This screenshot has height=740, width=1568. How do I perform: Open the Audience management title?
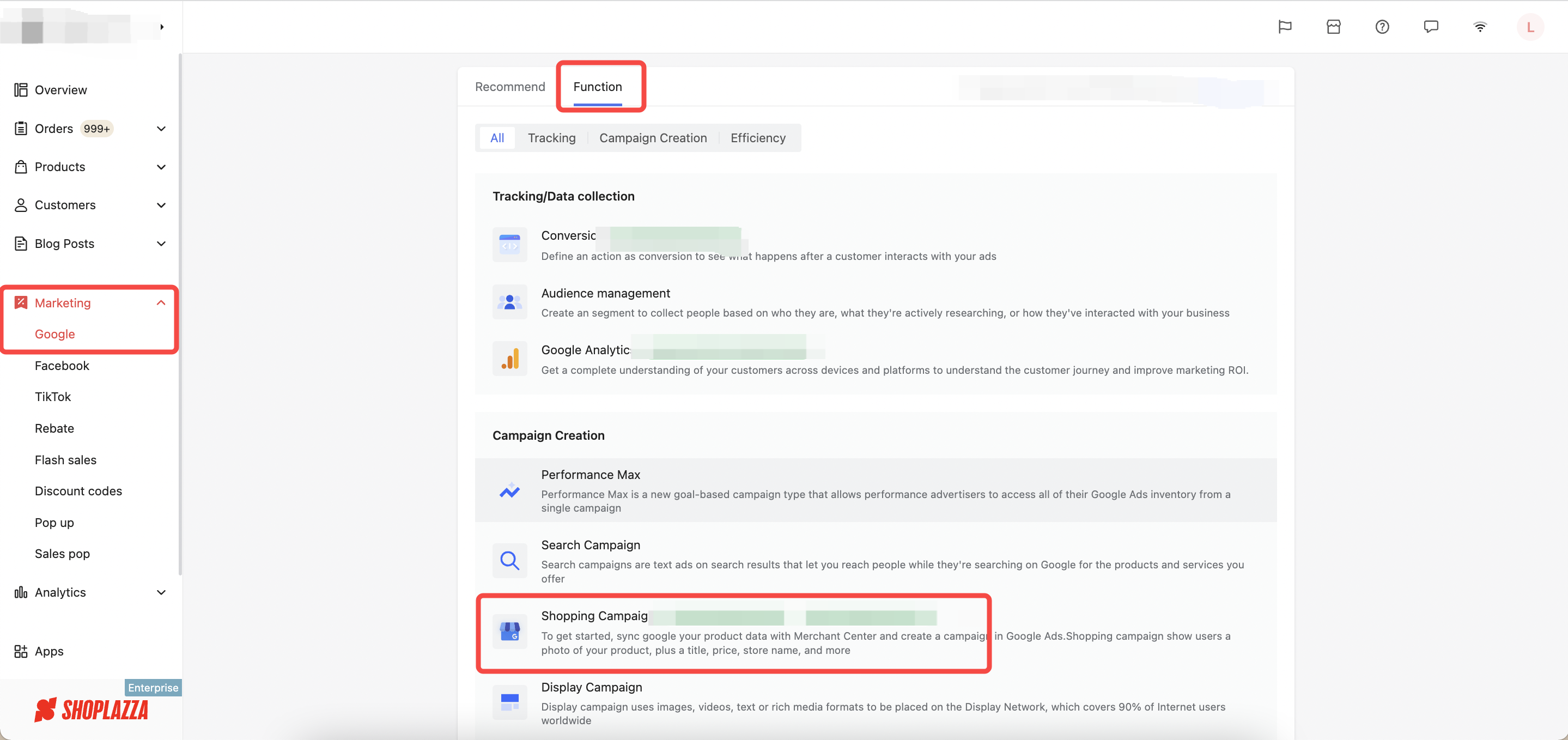[605, 293]
